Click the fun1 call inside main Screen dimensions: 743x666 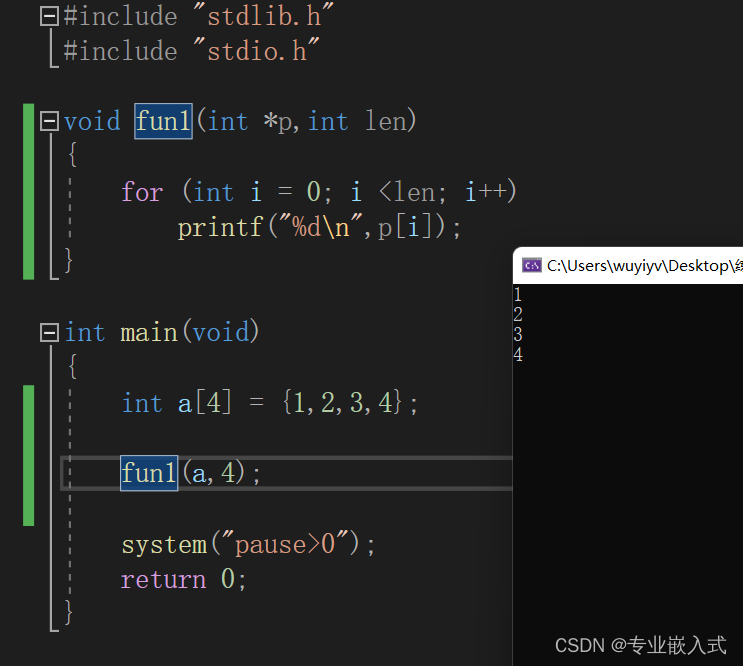tap(149, 473)
